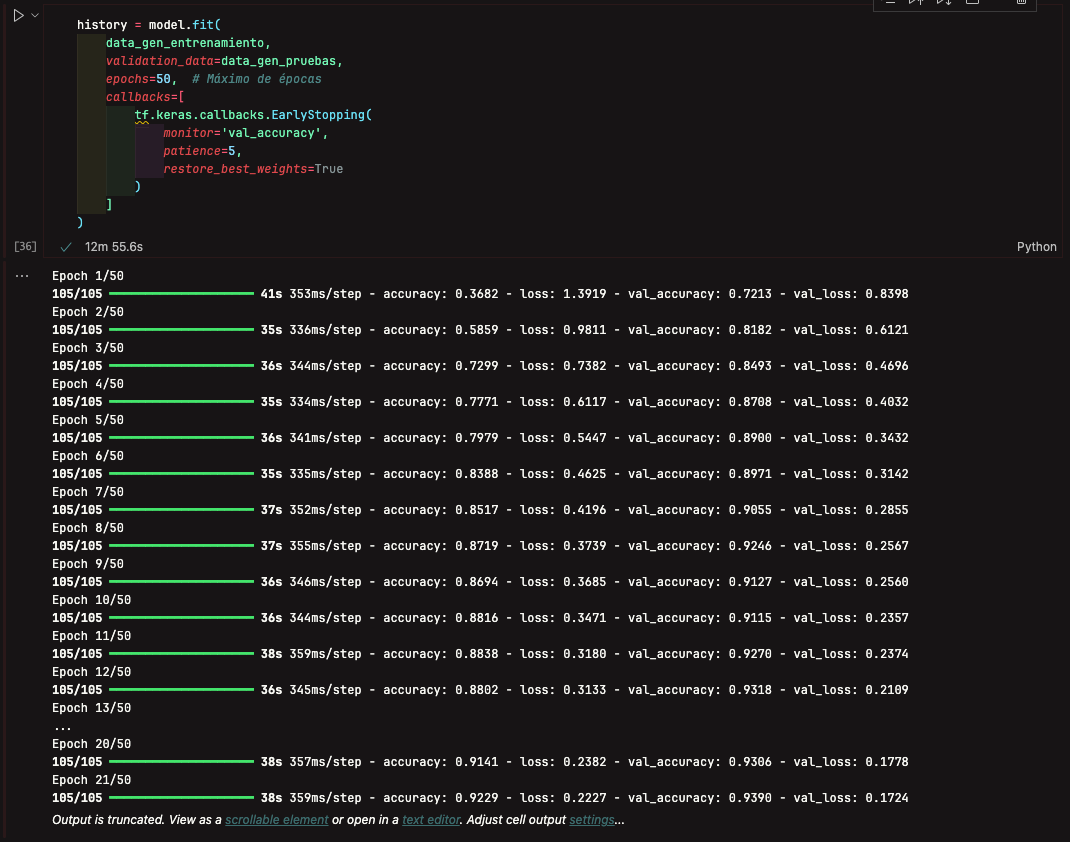Click the Epoch 1/50 progress bar
This screenshot has height=842, width=1070.
(182, 293)
